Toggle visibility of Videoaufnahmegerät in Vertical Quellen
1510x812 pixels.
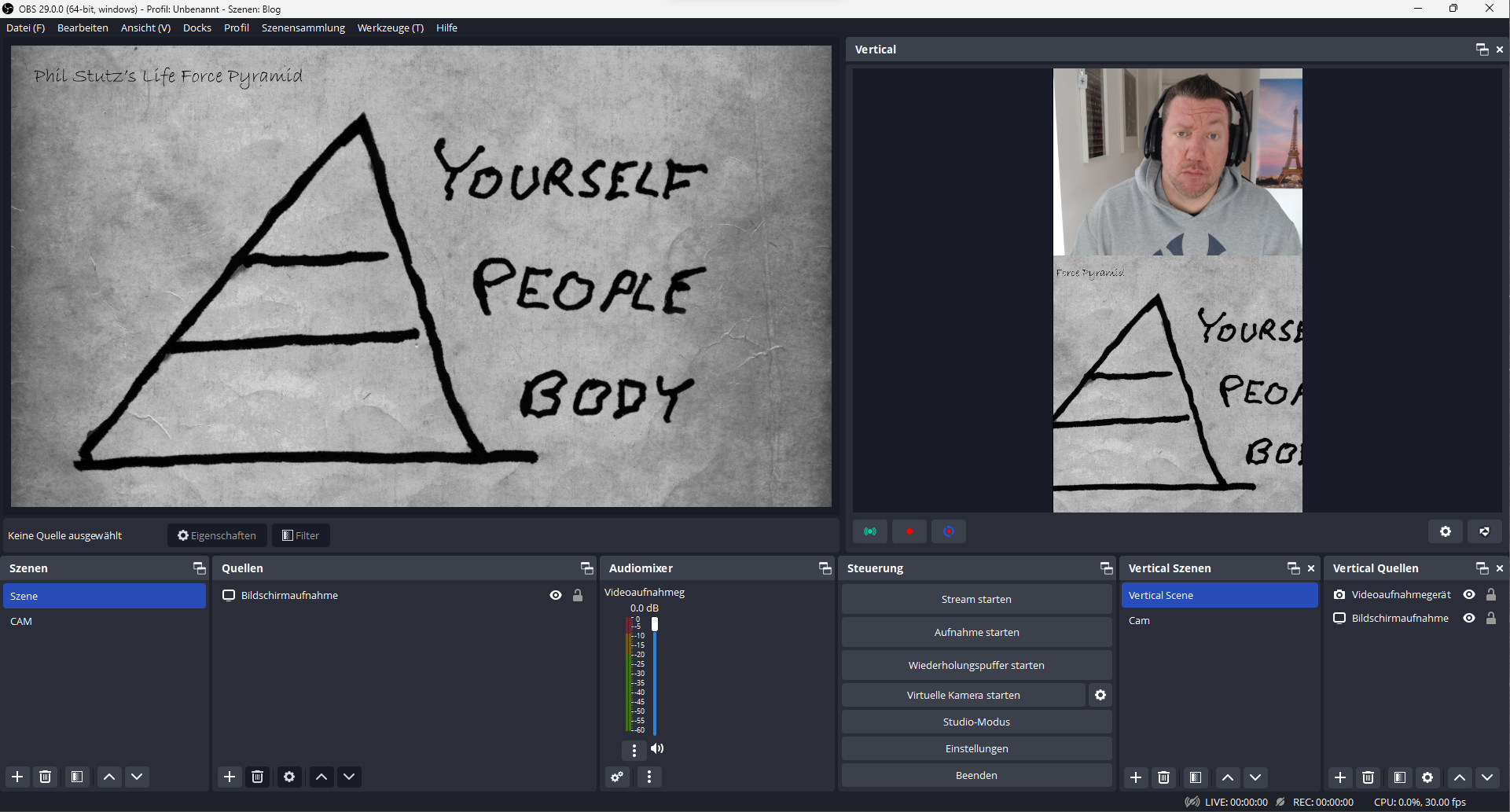tap(1469, 595)
